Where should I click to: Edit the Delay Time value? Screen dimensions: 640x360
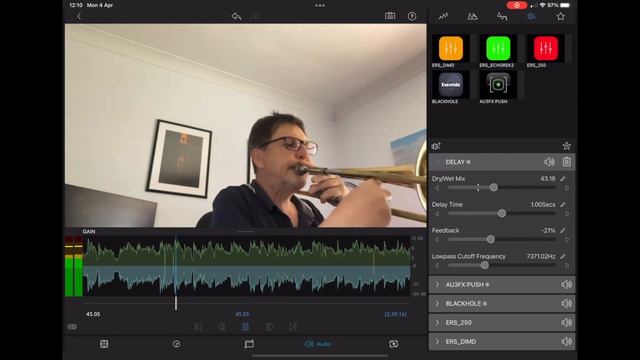tap(563, 204)
